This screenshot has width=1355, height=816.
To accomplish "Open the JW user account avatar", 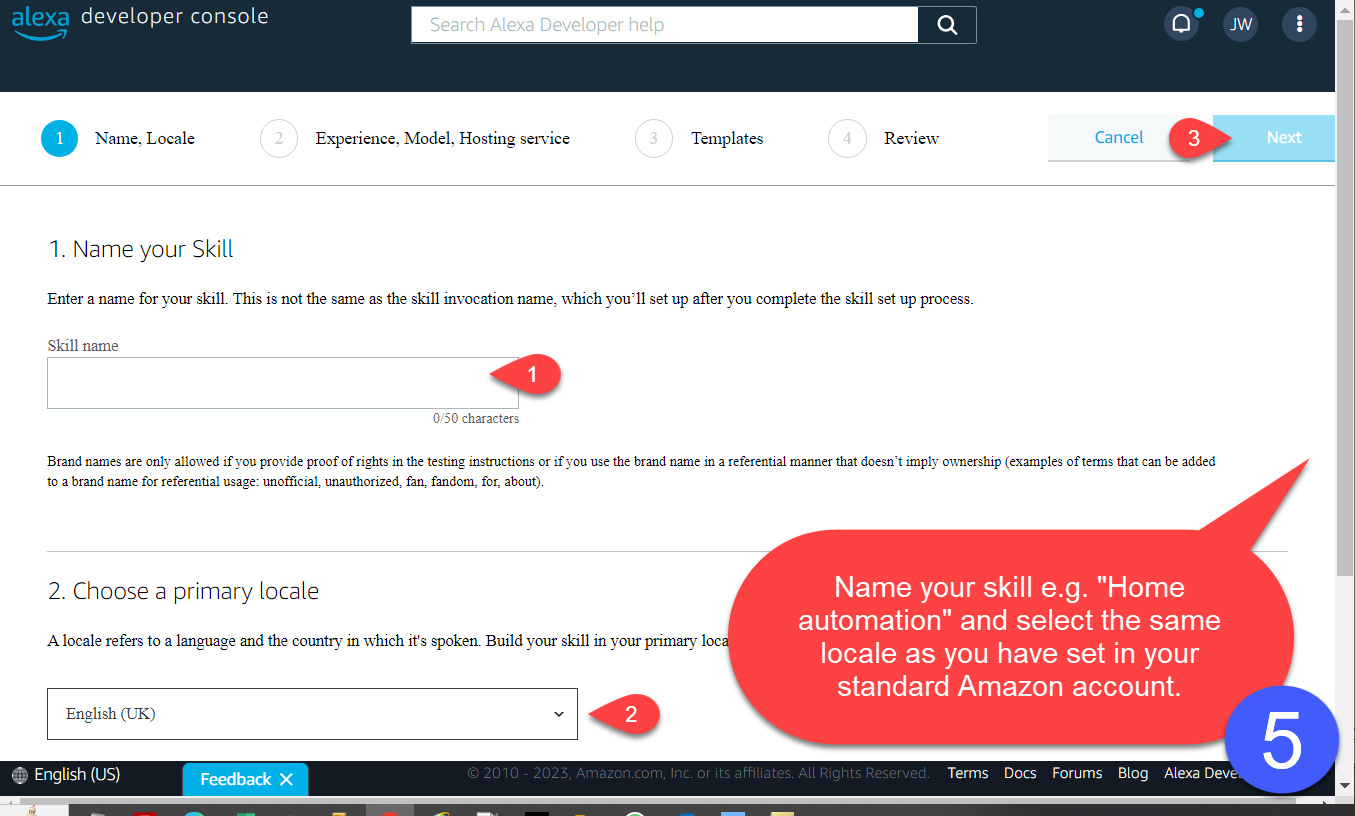I will pos(1240,25).
